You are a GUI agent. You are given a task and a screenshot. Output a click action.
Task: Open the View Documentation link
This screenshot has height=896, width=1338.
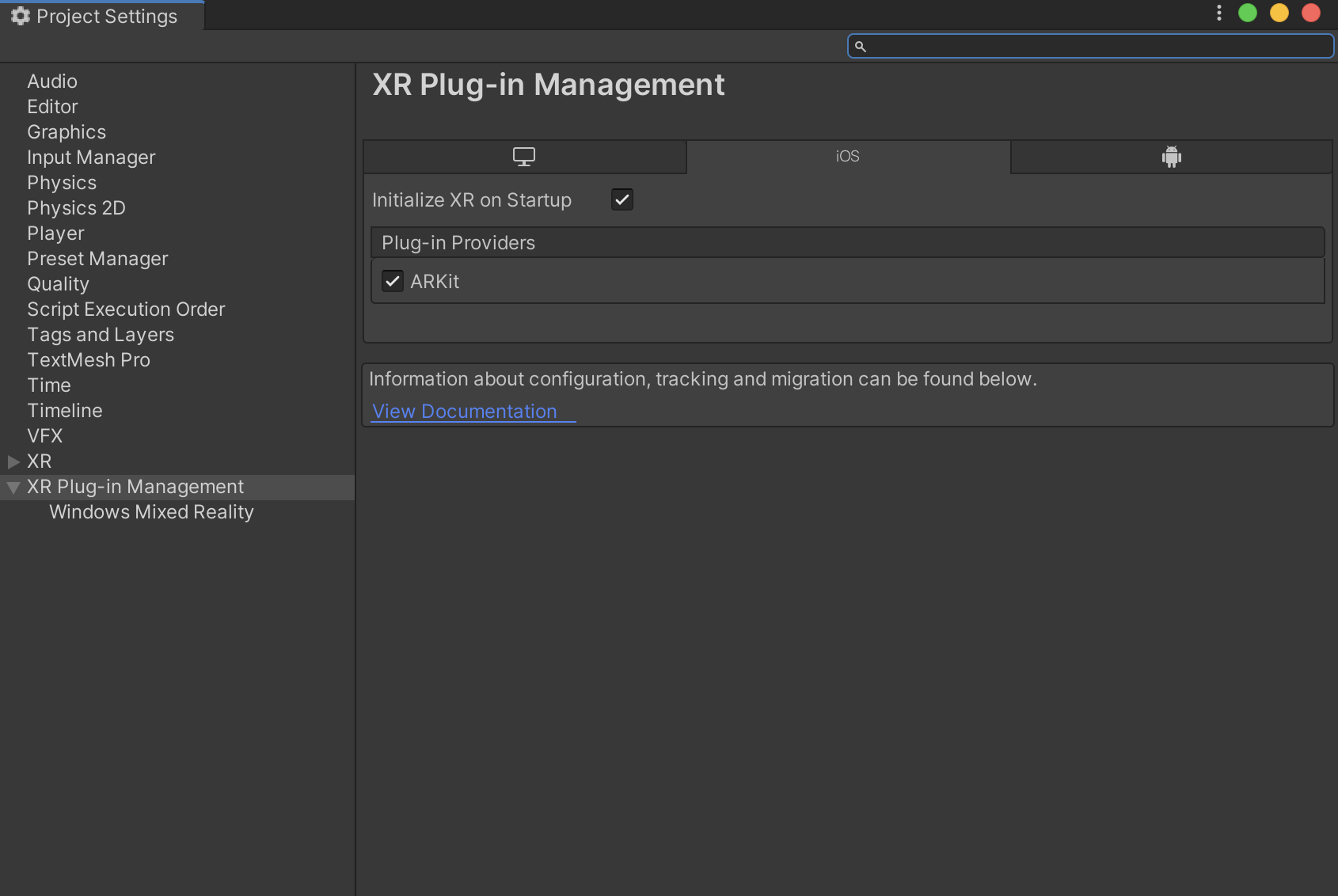click(464, 411)
